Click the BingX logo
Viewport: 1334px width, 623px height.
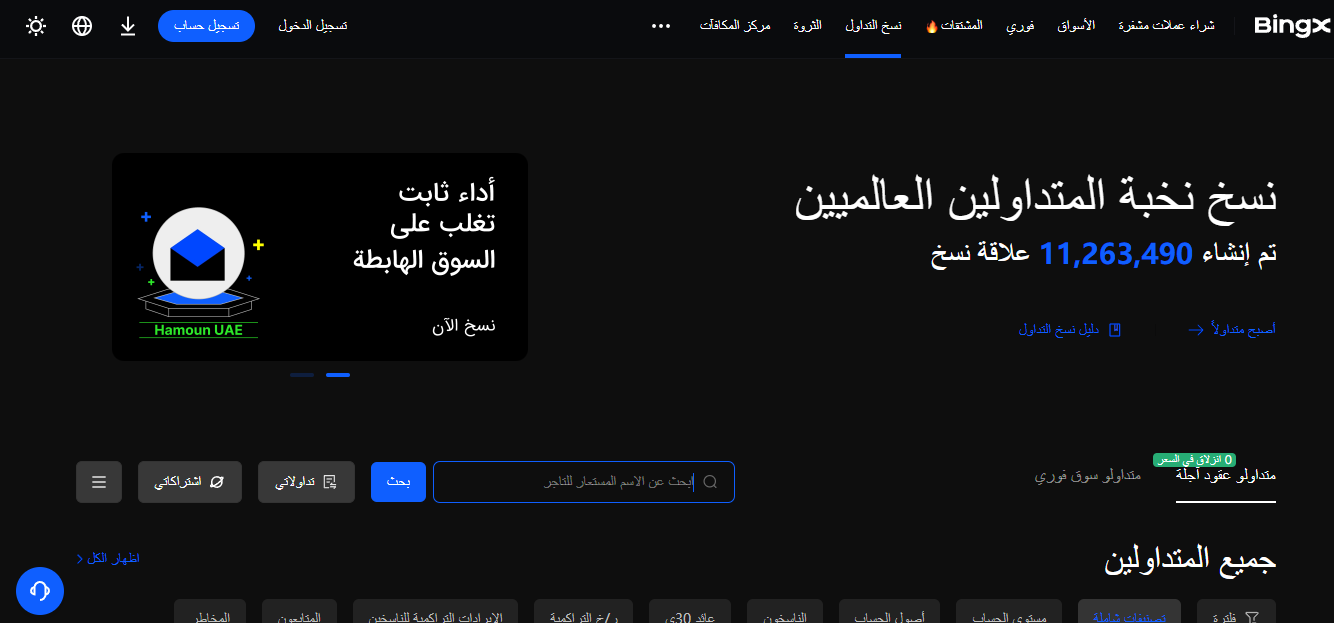point(1292,26)
